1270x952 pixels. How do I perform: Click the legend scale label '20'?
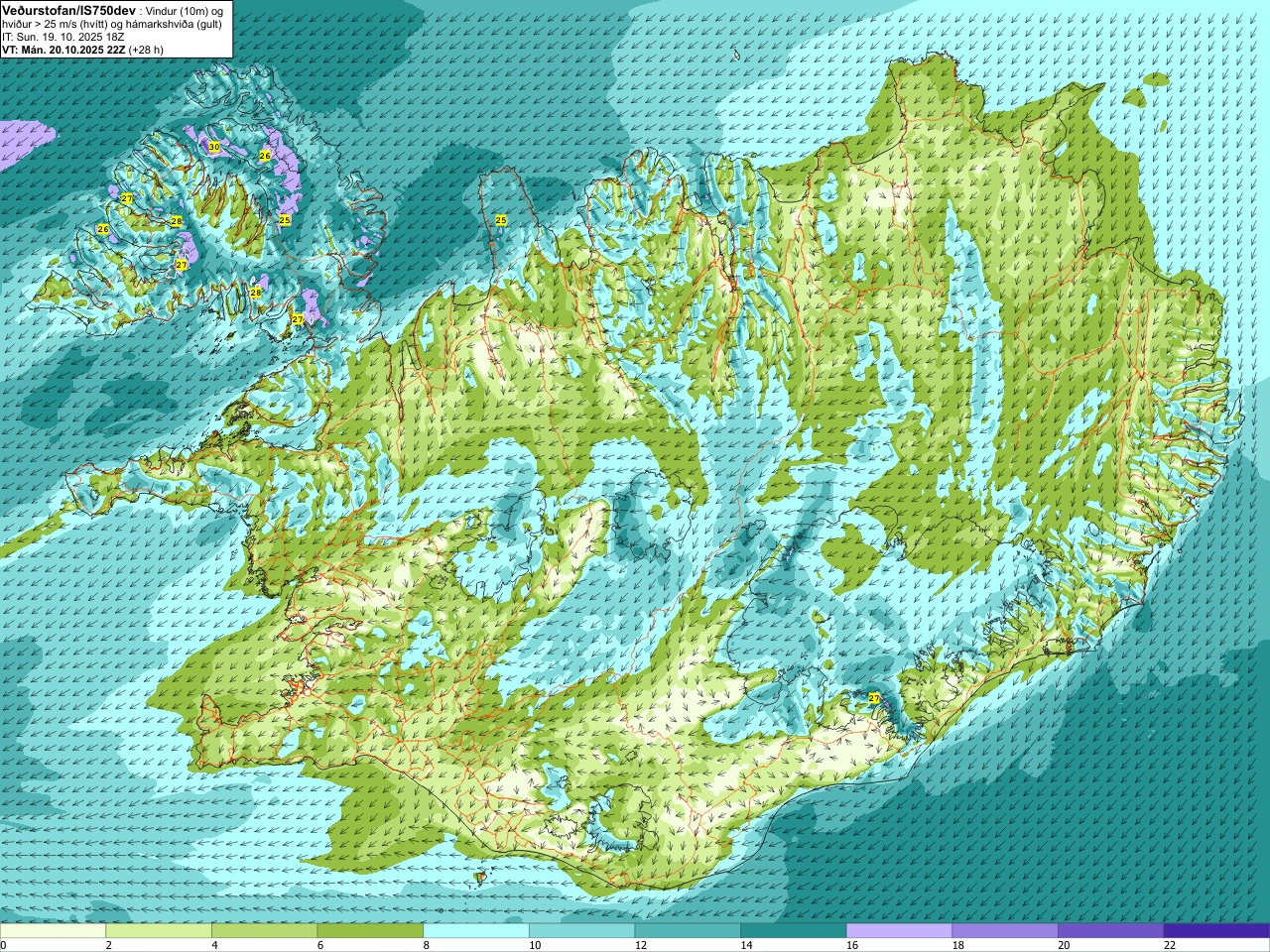click(1064, 945)
